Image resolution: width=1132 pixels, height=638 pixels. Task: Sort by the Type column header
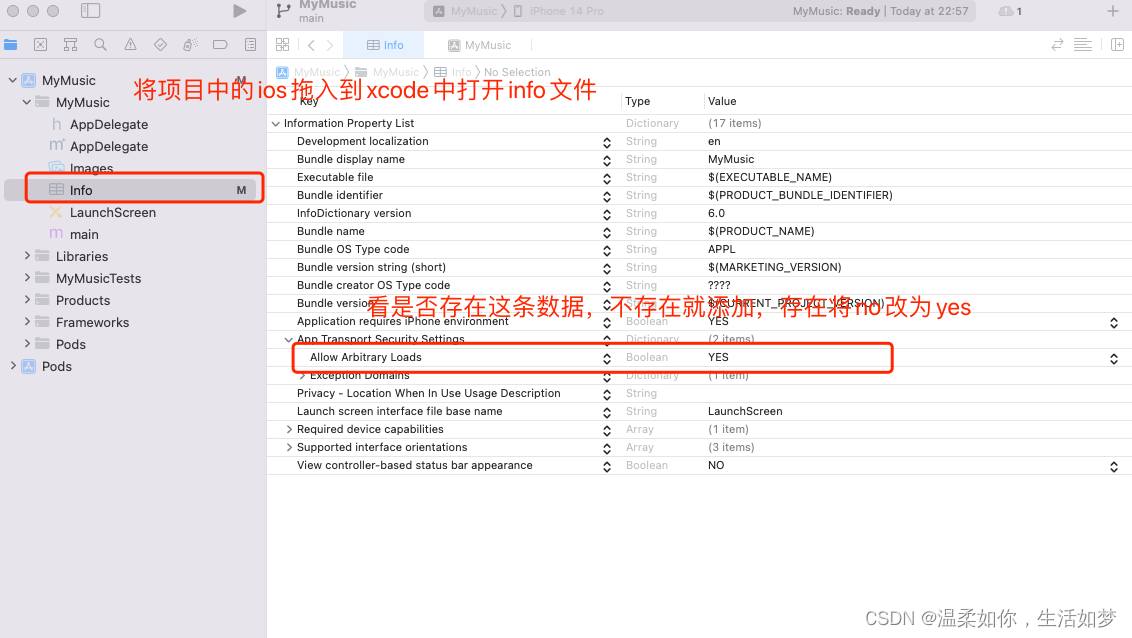tap(637, 101)
